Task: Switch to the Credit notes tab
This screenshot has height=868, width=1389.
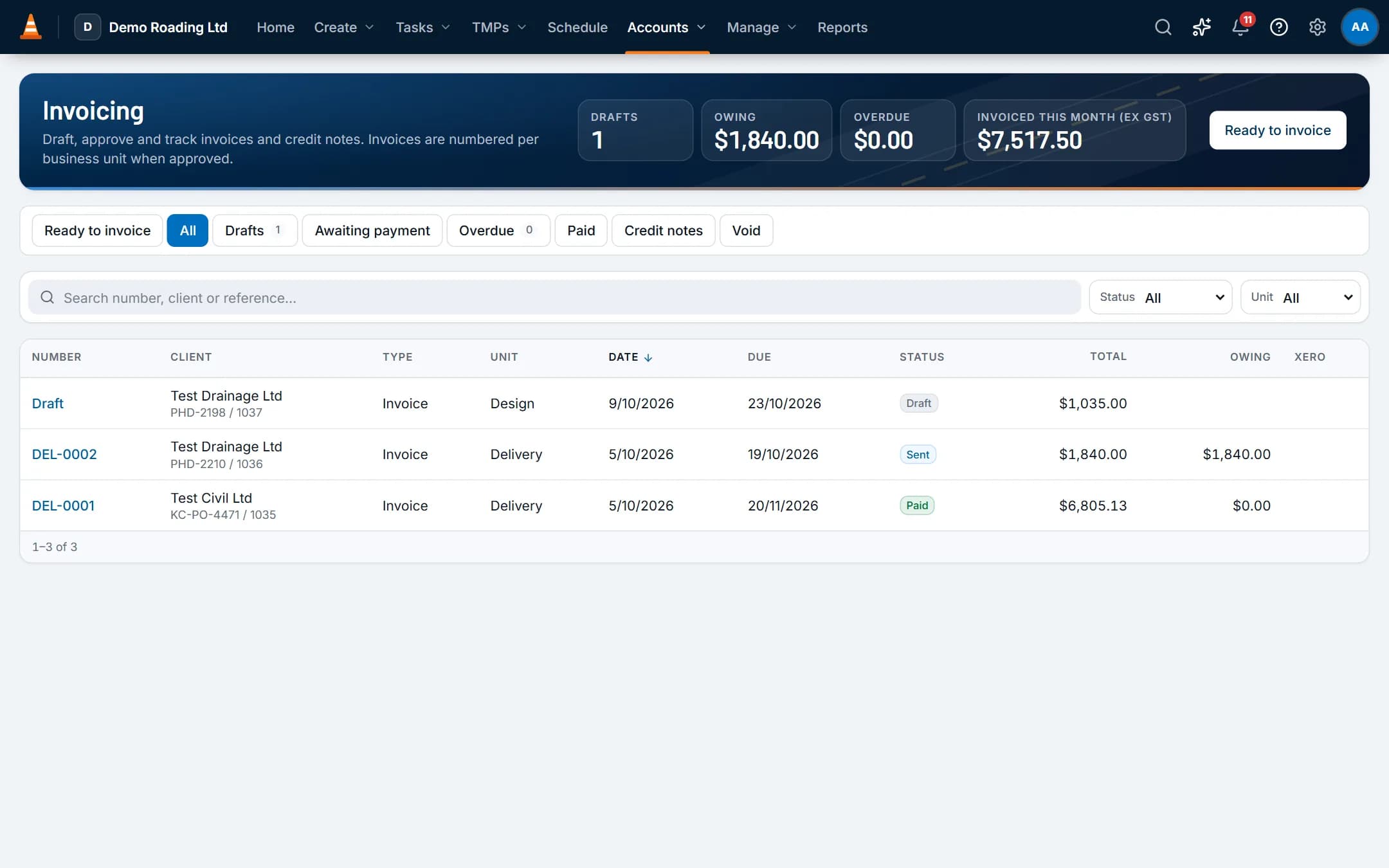Action: 663,230
